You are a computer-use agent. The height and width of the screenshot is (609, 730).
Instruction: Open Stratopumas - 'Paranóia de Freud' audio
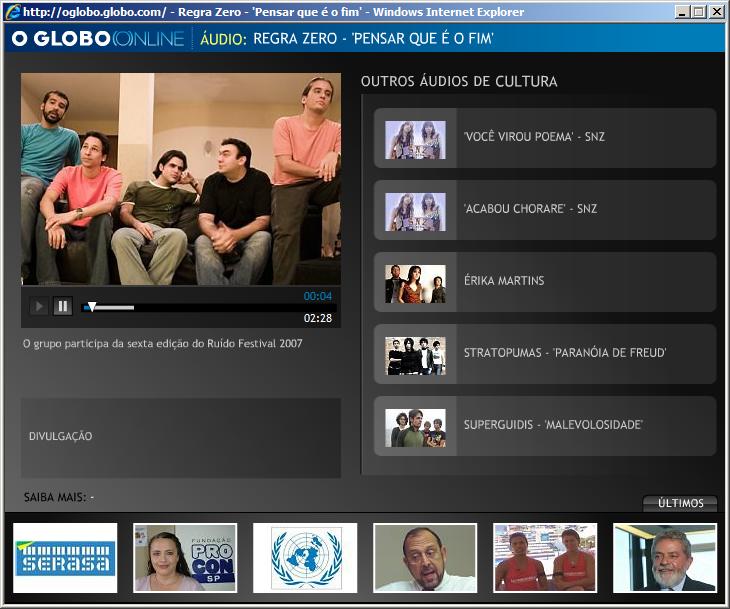[545, 354]
